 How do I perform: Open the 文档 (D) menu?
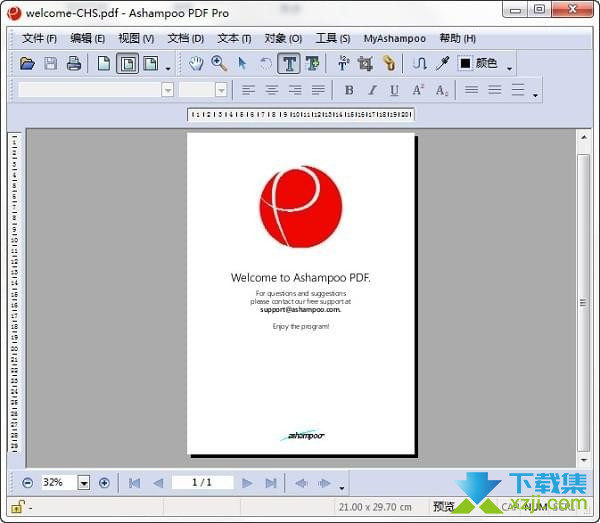[x=186, y=38]
